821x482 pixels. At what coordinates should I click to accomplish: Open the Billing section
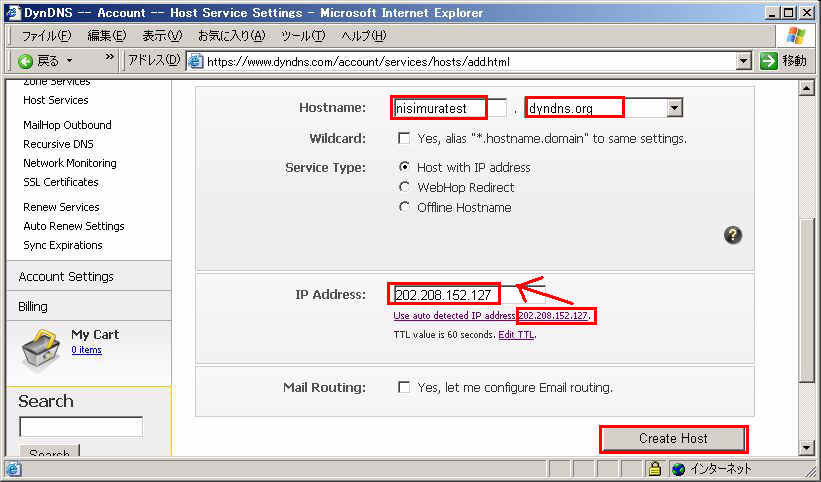coord(32,306)
